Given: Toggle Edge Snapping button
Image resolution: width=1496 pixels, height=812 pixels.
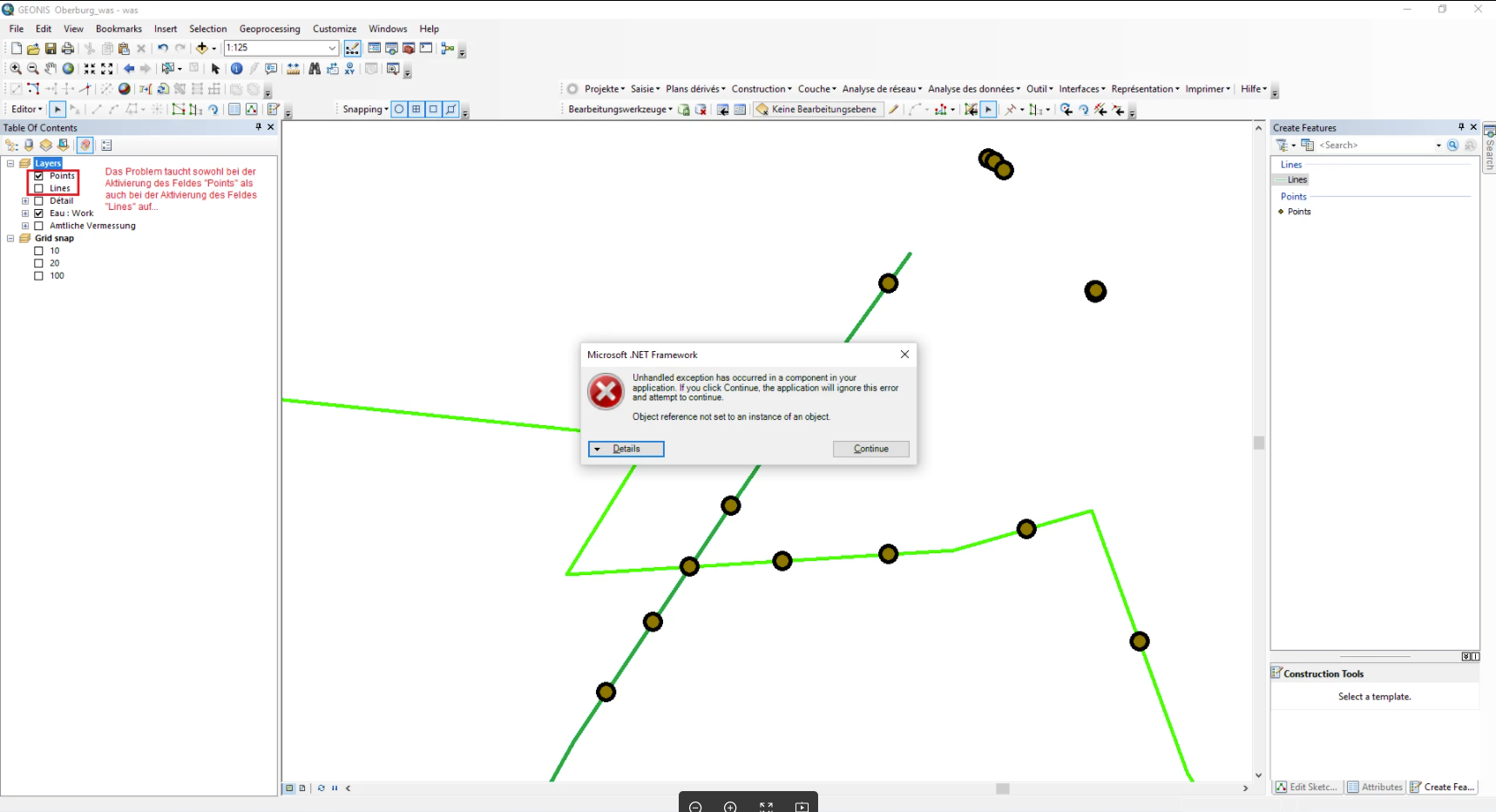Looking at the screenshot, I should click(x=450, y=109).
